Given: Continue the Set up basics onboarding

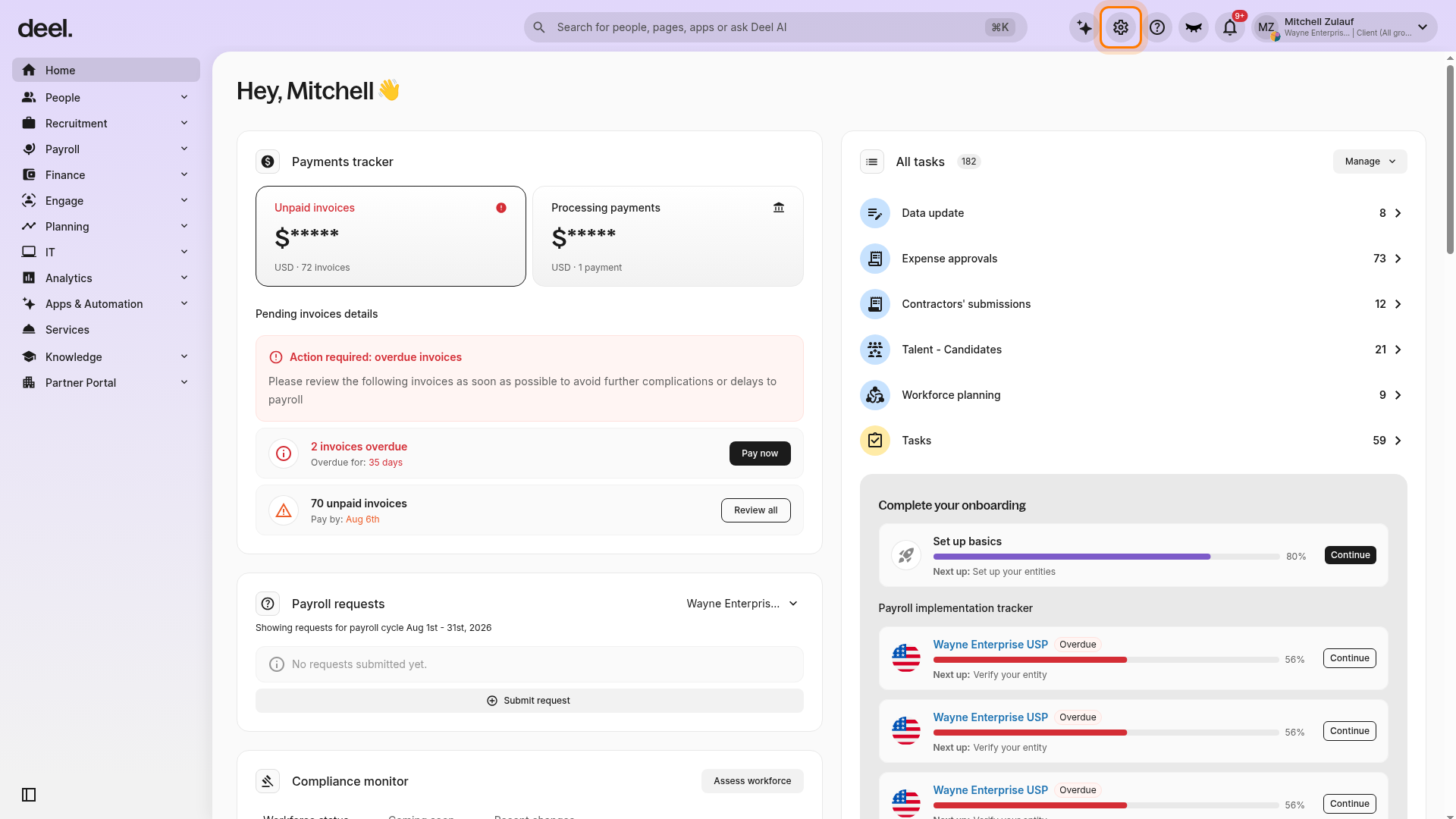Looking at the screenshot, I should (x=1350, y=555).
